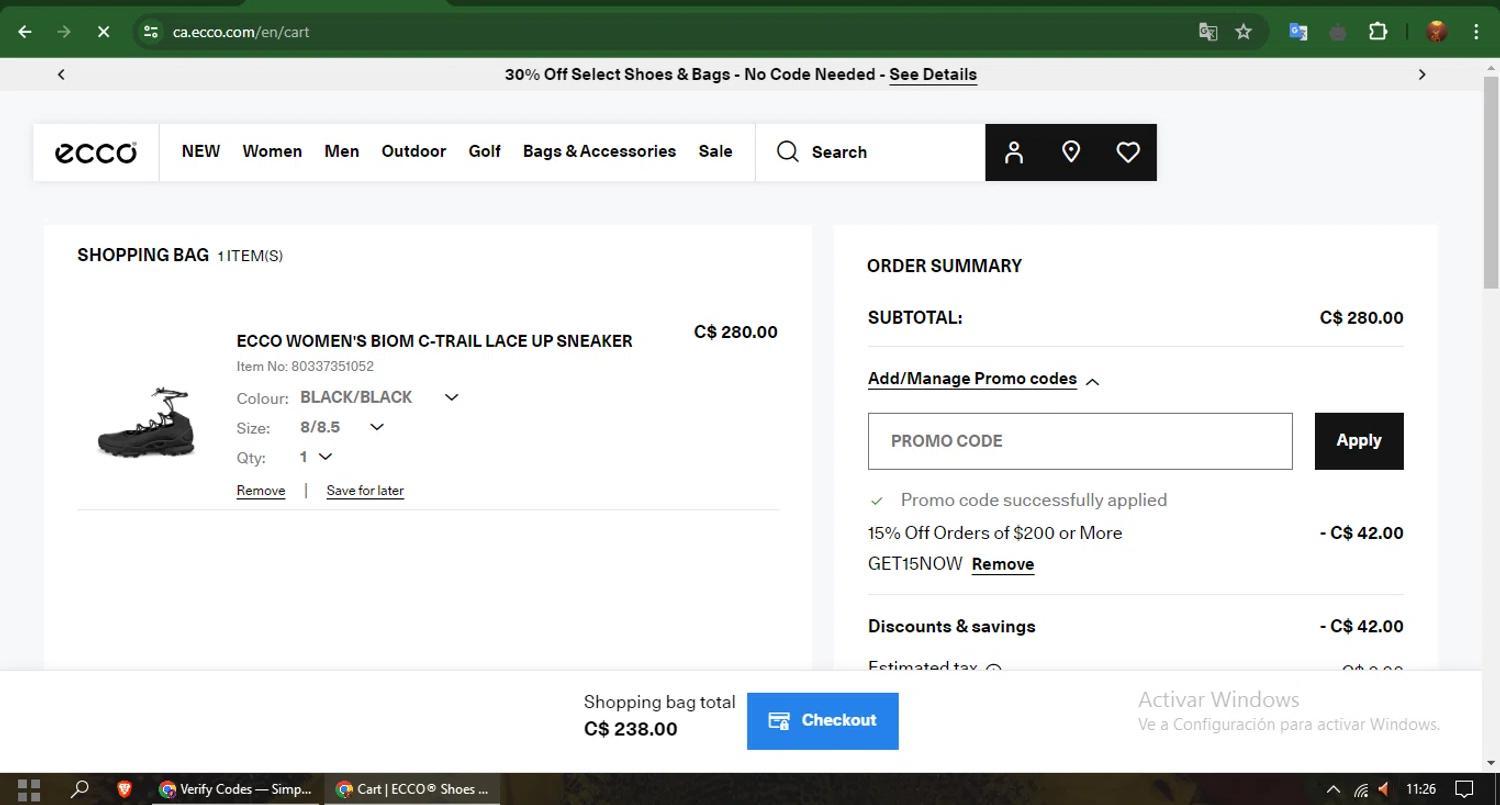Open the Men menu
This screenshot has height=805, width=1500.
point(342,151)
